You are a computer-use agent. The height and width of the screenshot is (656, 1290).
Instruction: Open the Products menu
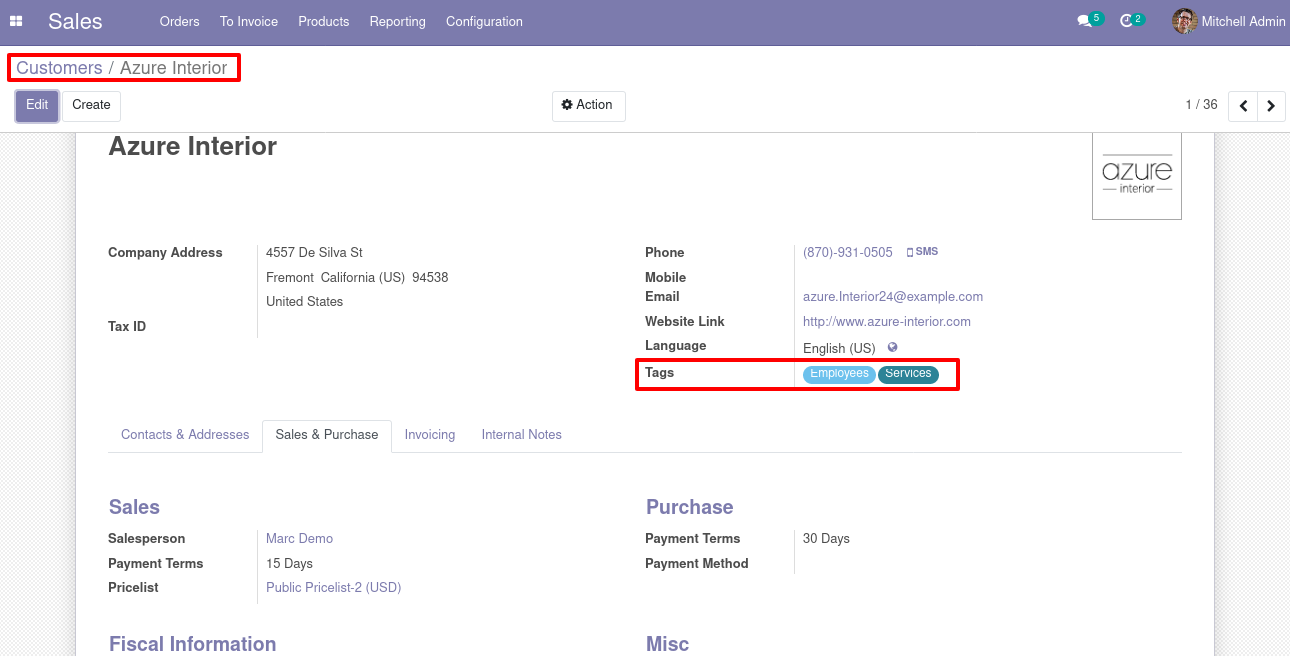click(324, 21)
